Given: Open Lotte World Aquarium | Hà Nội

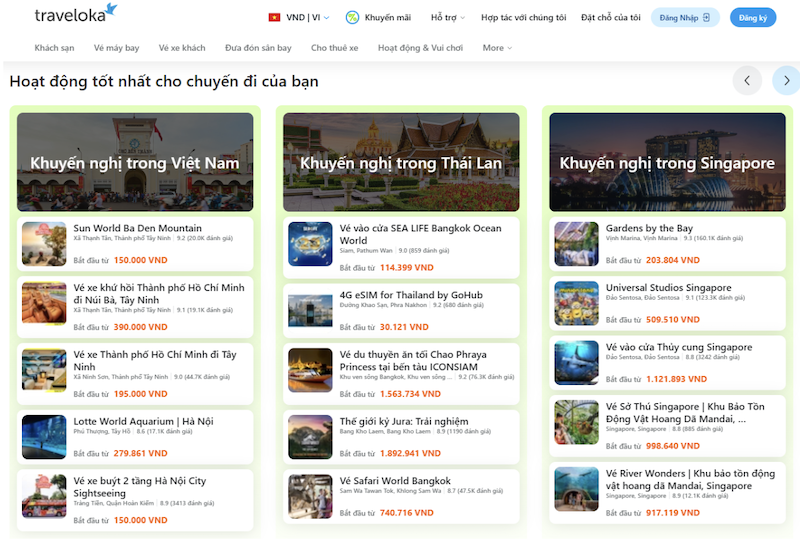Looking at the screenshot, I should [x=143, y=421].
